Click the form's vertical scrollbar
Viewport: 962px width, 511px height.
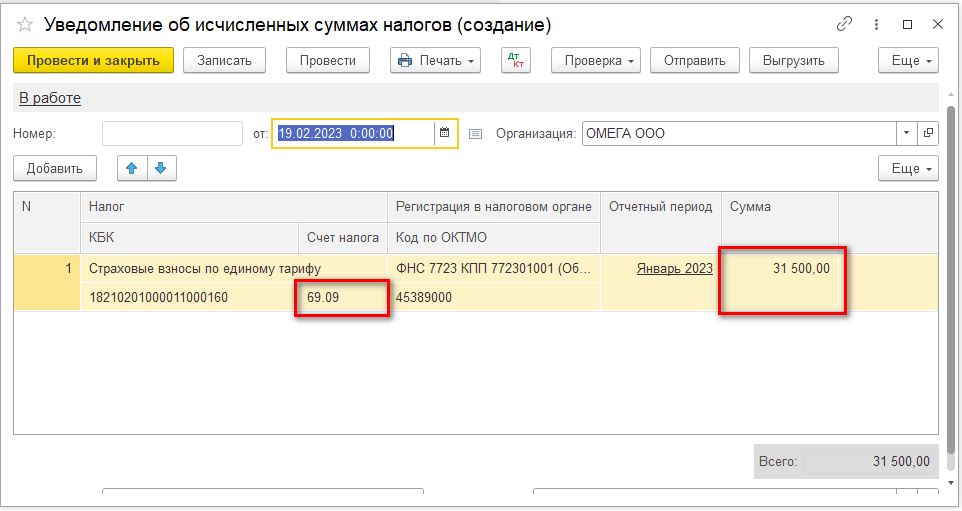(951, 279)
